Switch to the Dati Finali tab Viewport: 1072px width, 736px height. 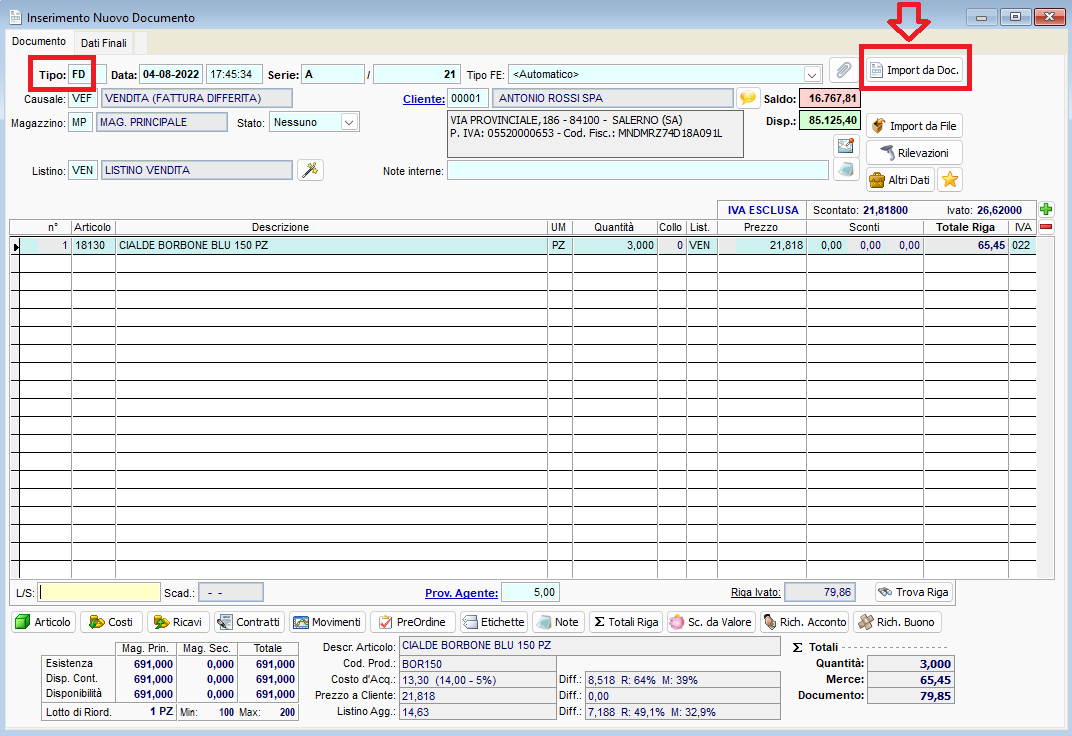(x=103, y=43)
